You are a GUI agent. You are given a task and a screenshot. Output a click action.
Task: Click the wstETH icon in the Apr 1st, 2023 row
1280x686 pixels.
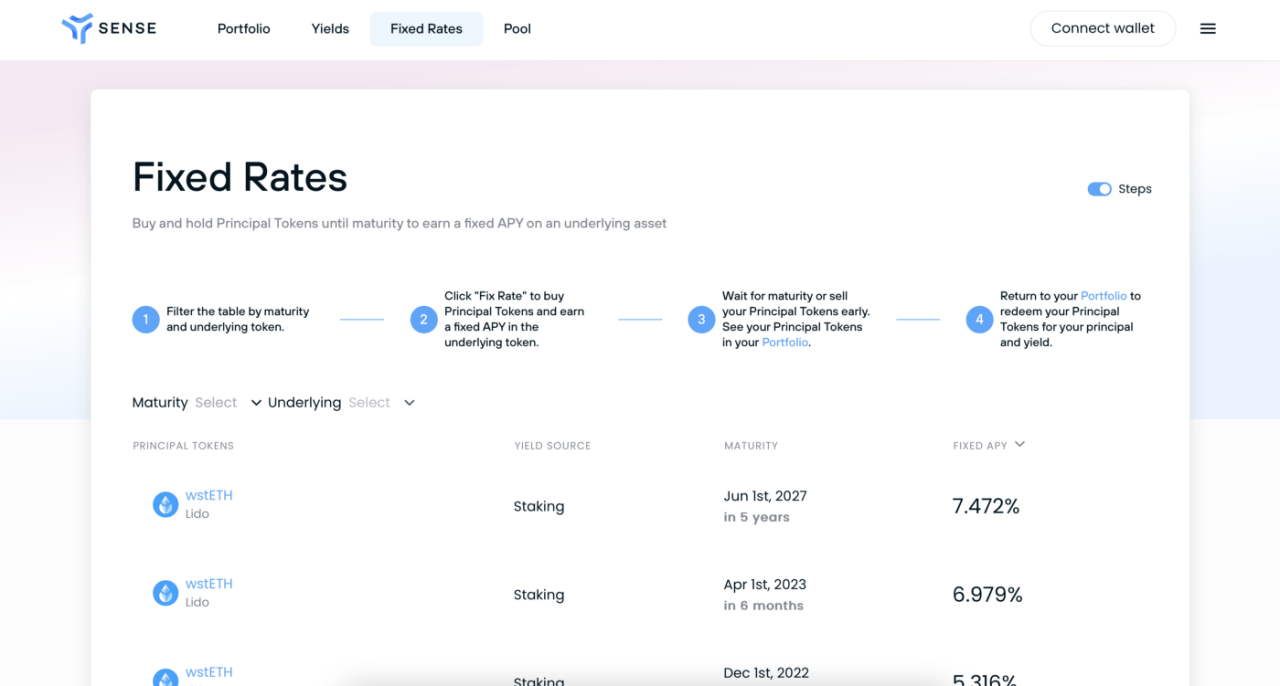pyautogui.click(x=165, y=593)
